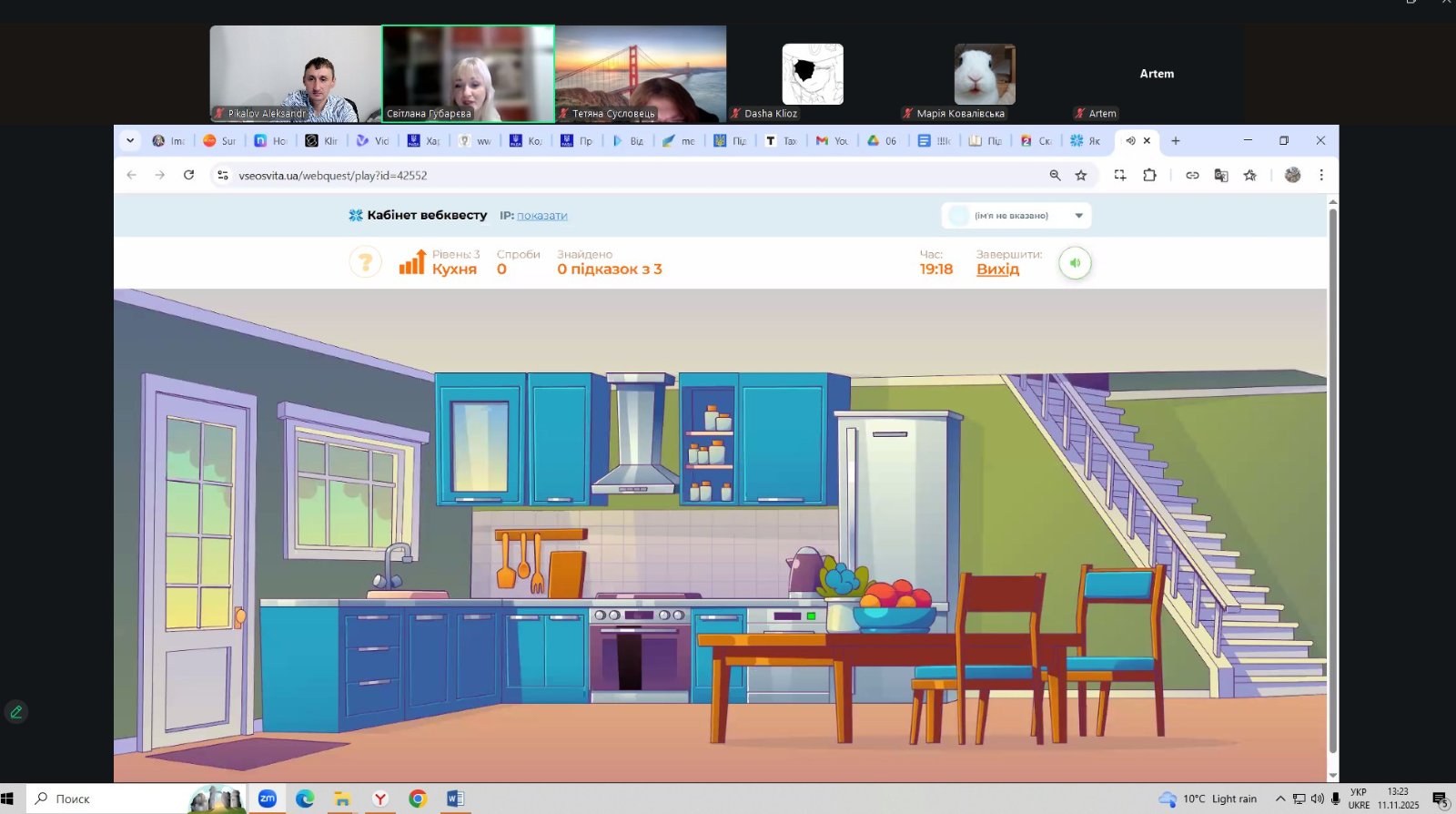Switch to the Gmail browser tab
Image resolution: width=1456 pixels, height=814 pixels.
pos(831,141)
